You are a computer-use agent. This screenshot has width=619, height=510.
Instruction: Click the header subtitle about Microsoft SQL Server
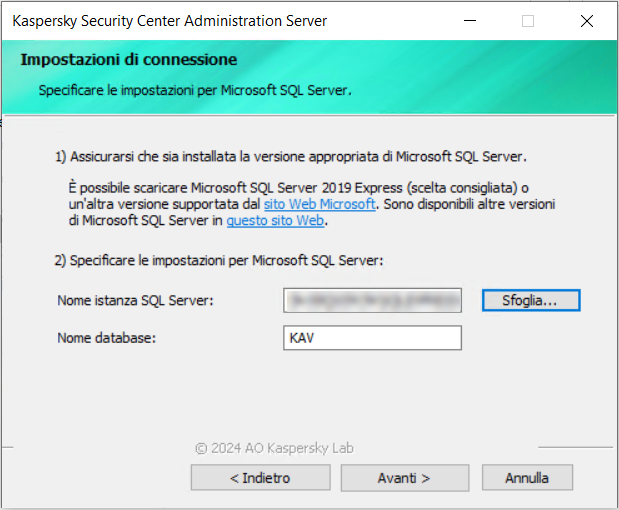(195, 90)
